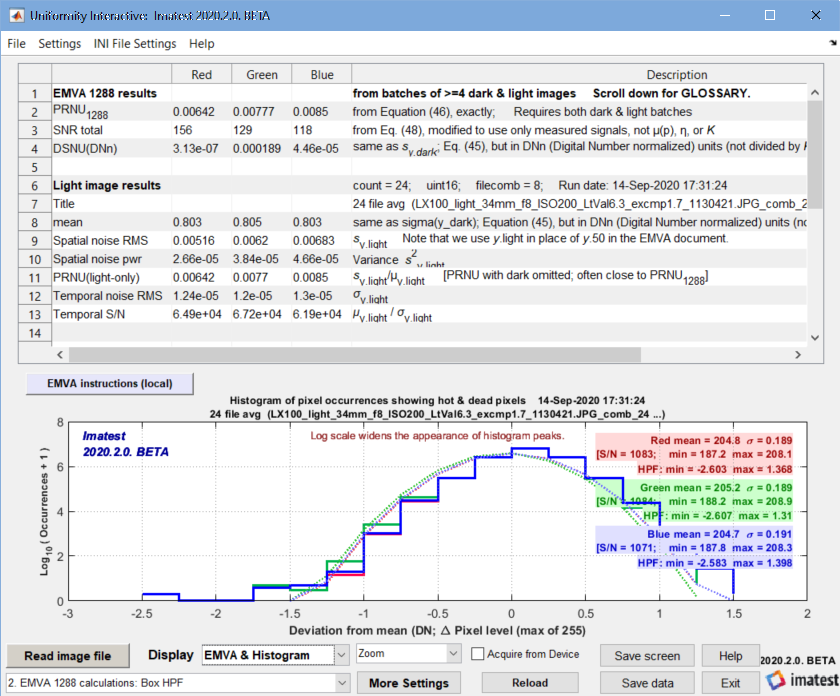The image size is (840, 696).
Task: Click the Save data button
Action: pos(647,683)
